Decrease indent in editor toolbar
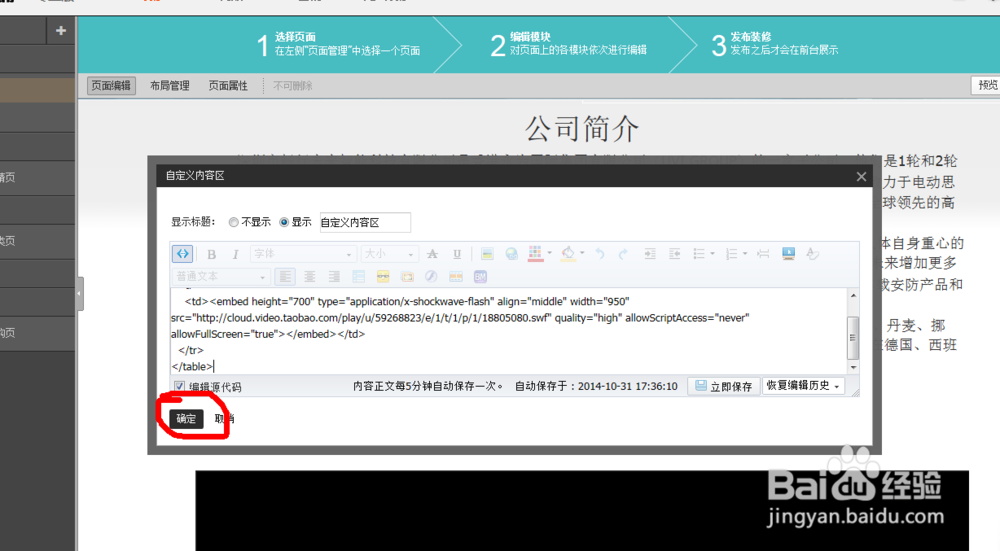The height and width of the screenshot is (551, 1000). [x=674, y=254]
